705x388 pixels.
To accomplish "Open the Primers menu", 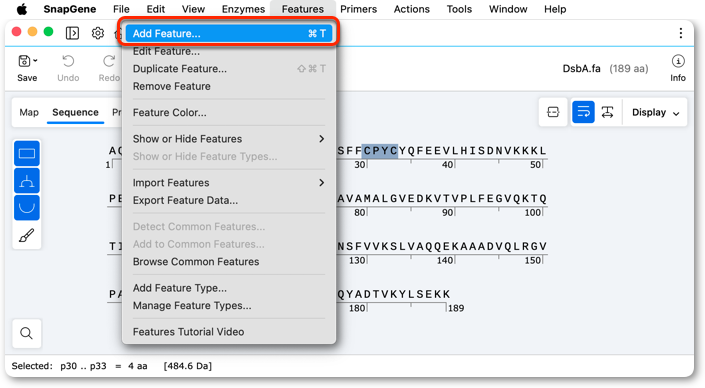I will coord(358,9).
